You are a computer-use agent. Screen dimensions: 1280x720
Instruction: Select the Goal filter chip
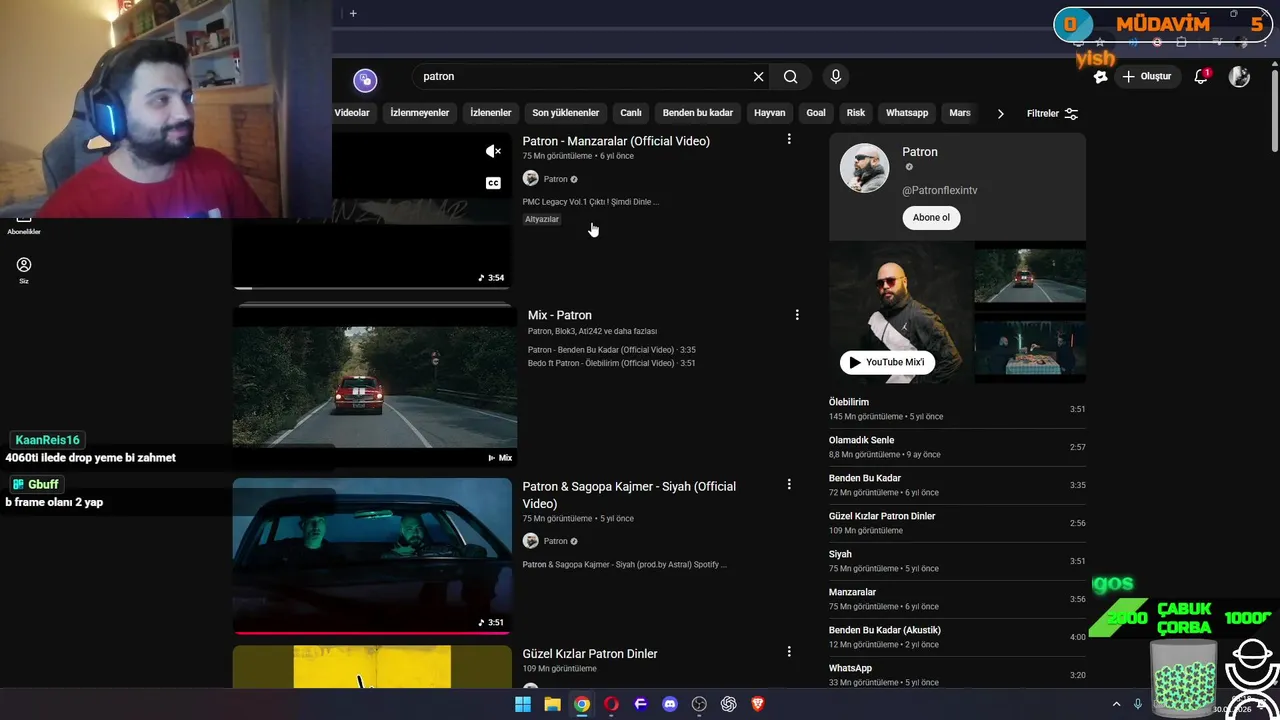tap(816, 113)
